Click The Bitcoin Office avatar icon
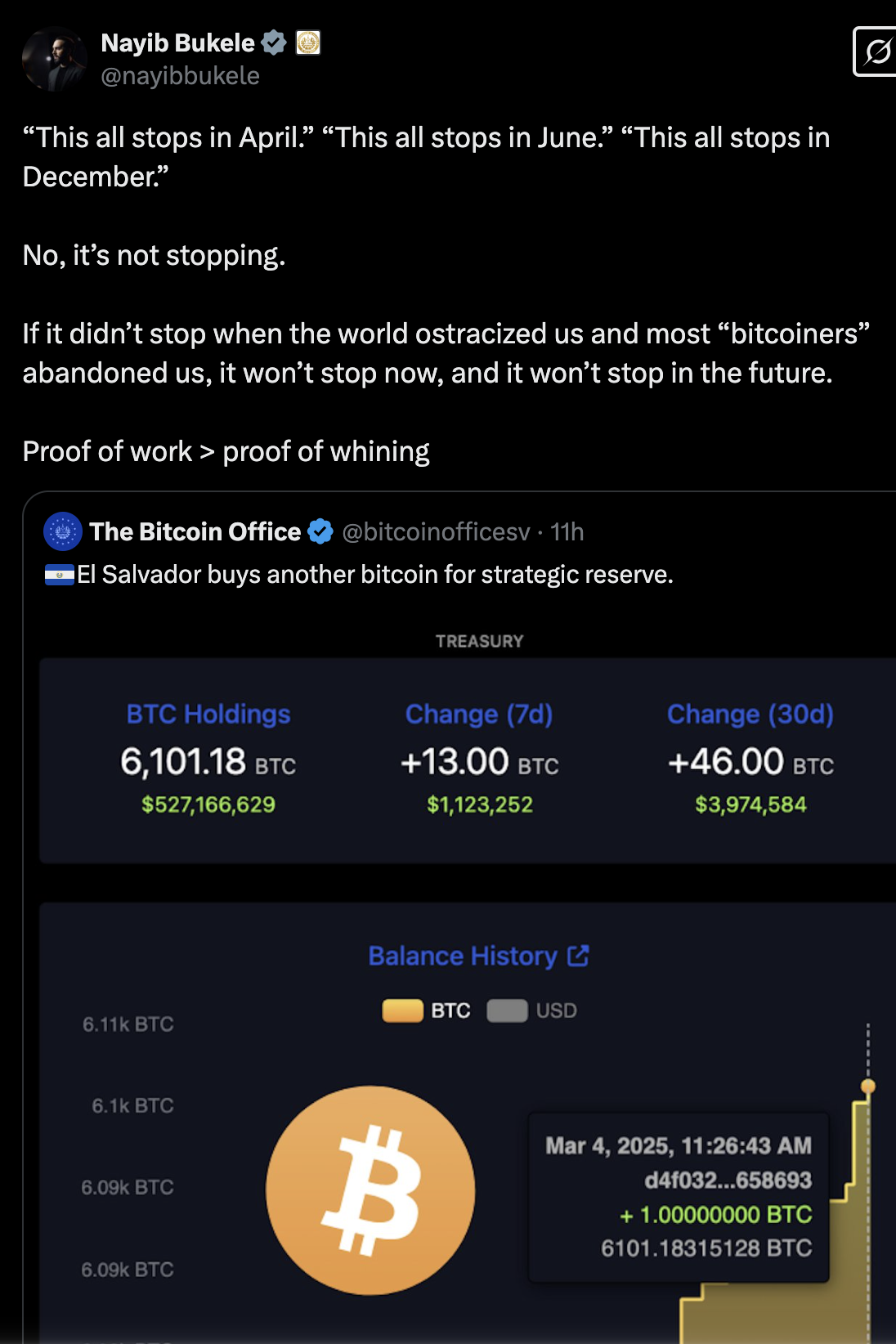The height and width of the screenshot is (1344, 896). pyautogui.click(x=63, y=531)
